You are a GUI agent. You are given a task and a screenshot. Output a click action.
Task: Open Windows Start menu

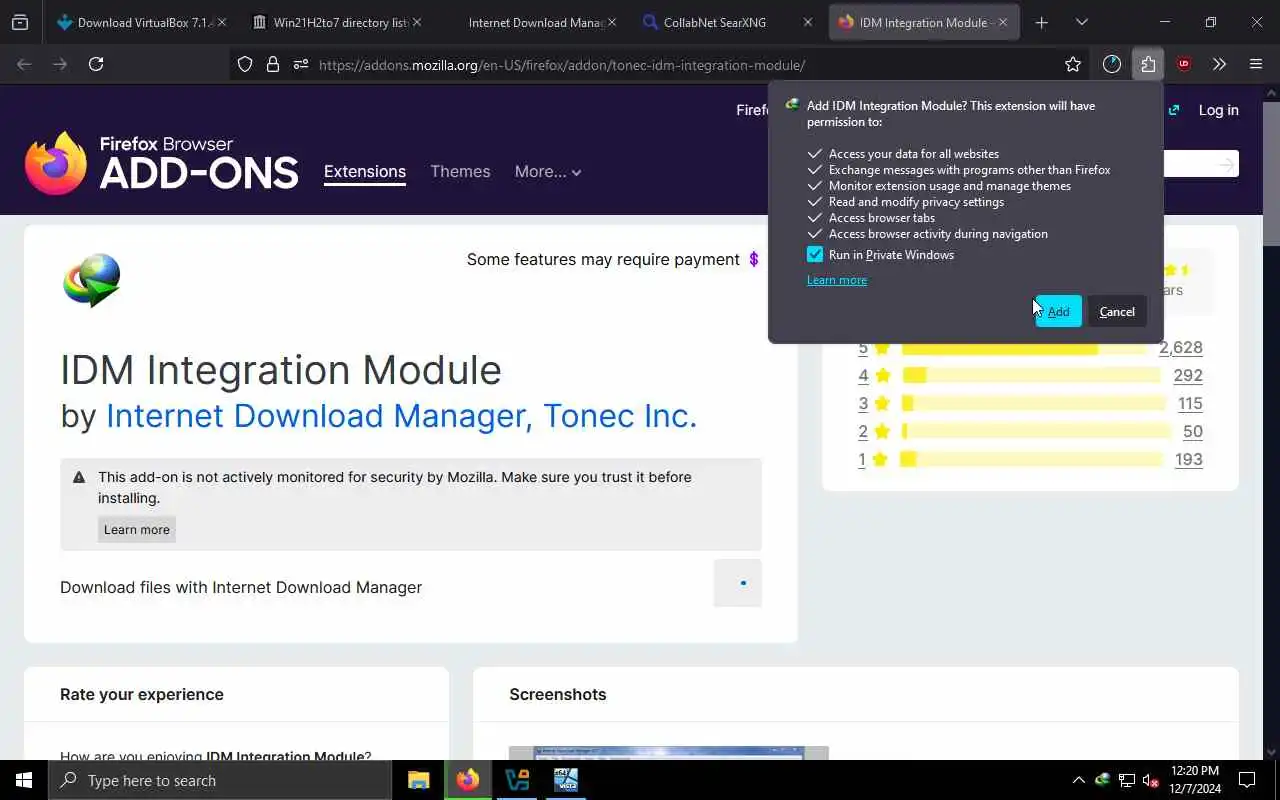[x=24, y=780]
